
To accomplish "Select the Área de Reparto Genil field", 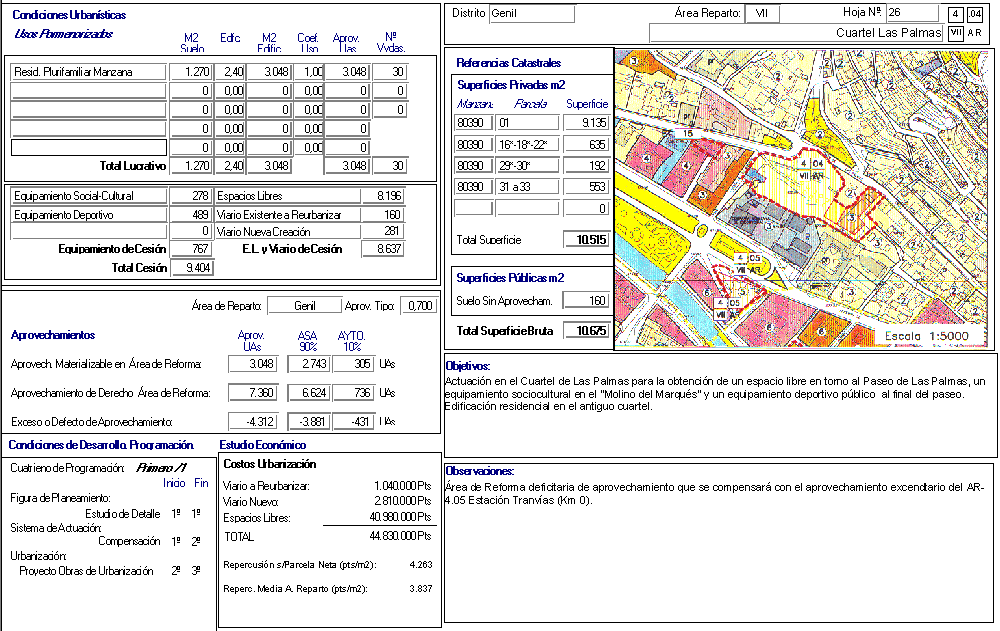I will tap(304, 306).
